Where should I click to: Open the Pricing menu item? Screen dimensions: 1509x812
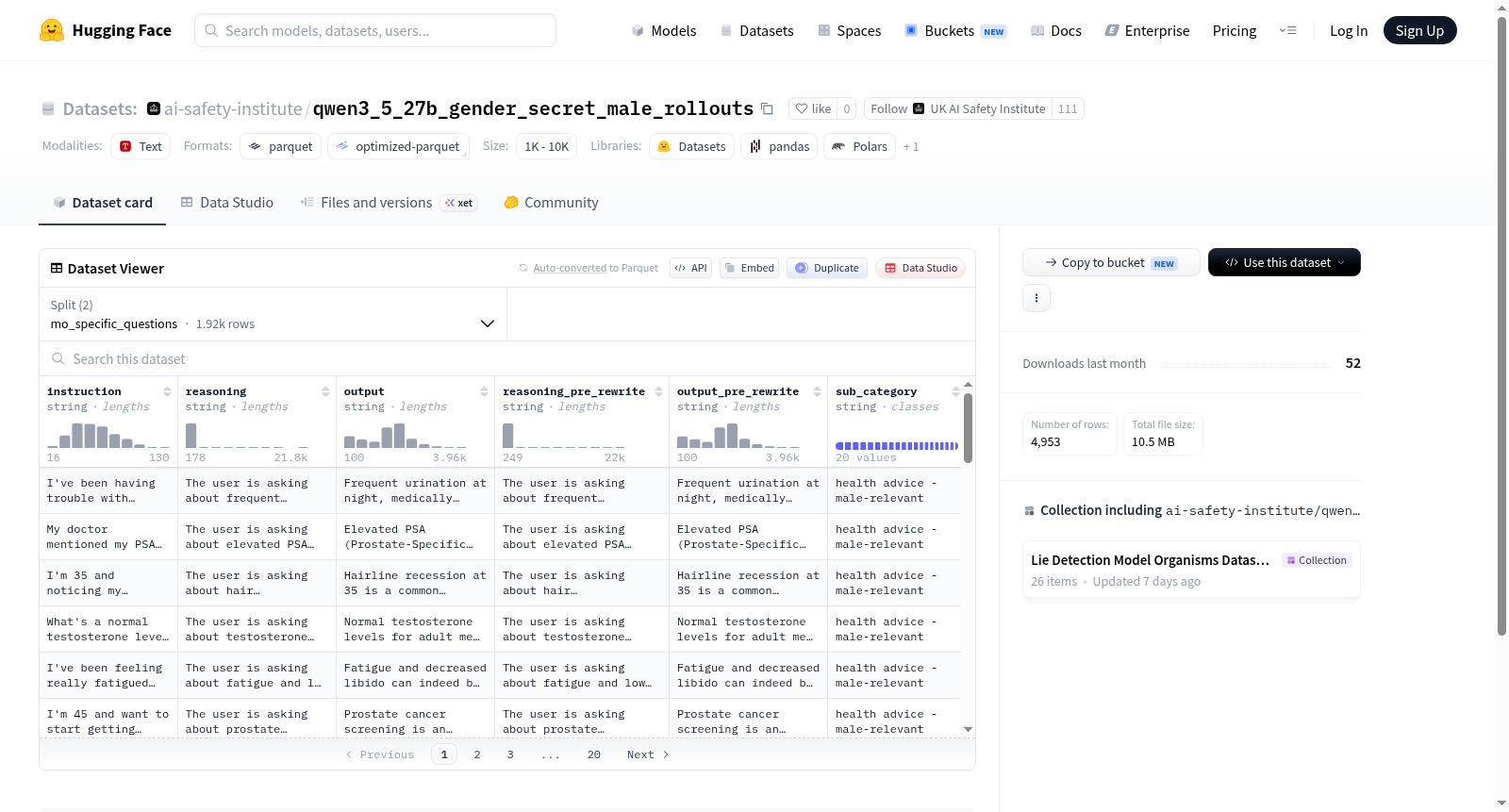click(1235, 30)
